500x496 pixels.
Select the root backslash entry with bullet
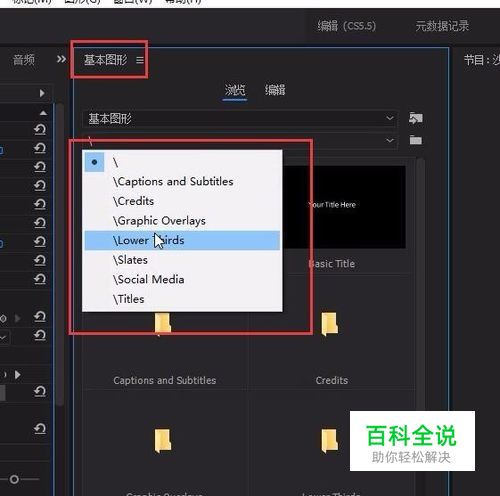point(182,162)
